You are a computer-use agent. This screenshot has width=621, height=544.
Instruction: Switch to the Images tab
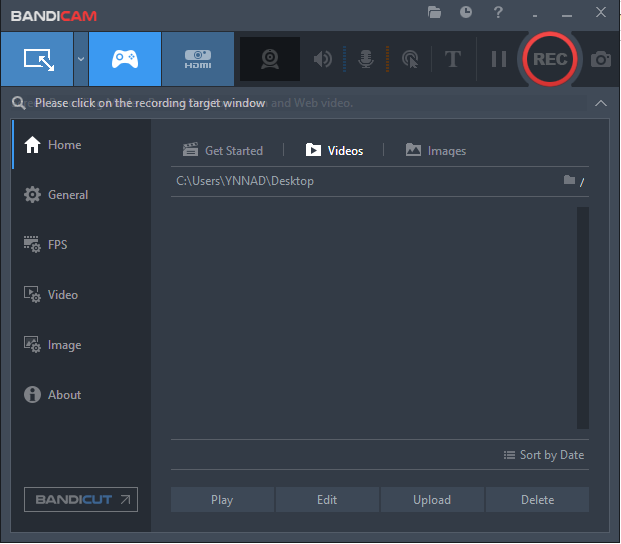(x=436, y=150)
